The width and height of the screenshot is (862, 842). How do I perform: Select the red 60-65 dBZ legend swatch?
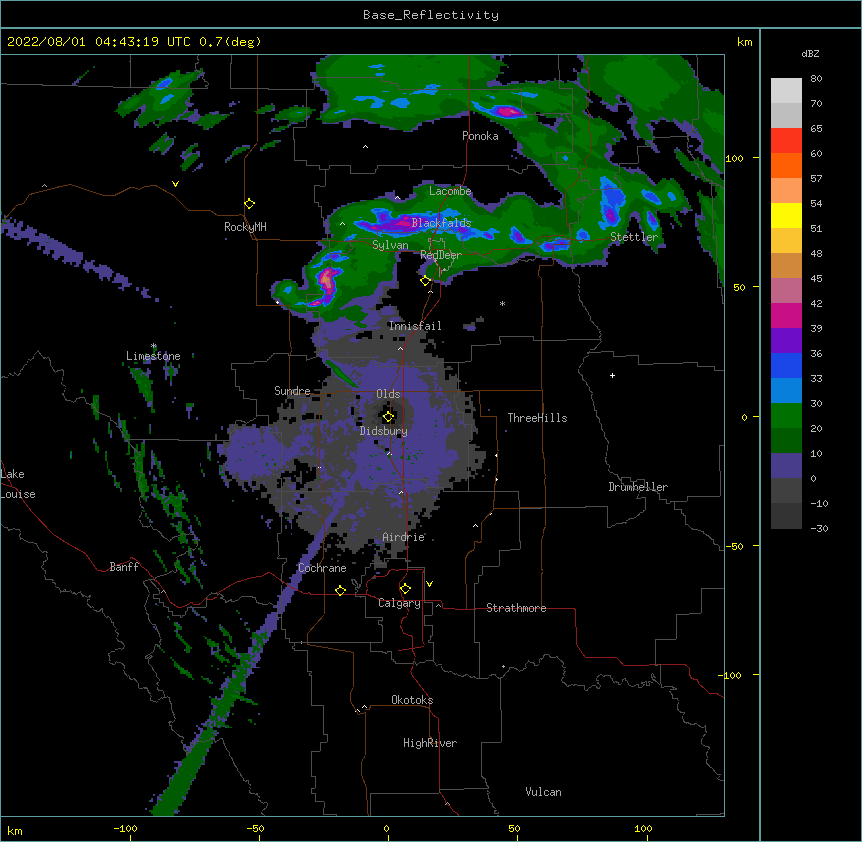coord(786,141)
